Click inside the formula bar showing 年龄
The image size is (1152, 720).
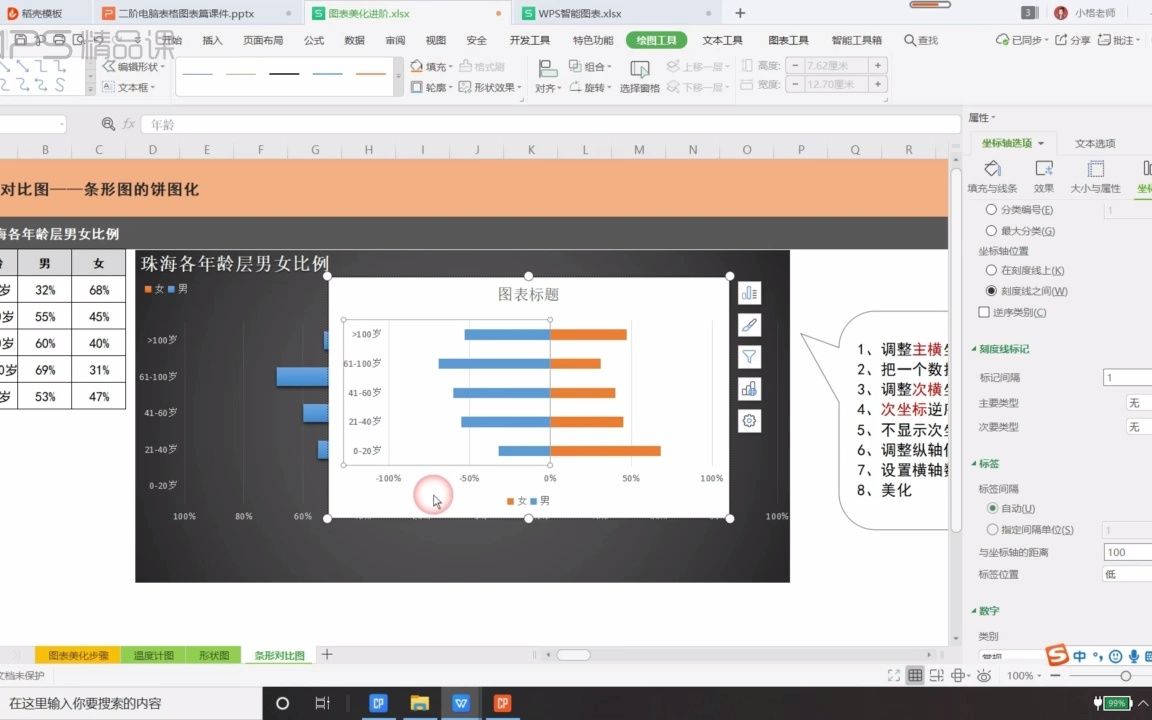pos(300,125)
